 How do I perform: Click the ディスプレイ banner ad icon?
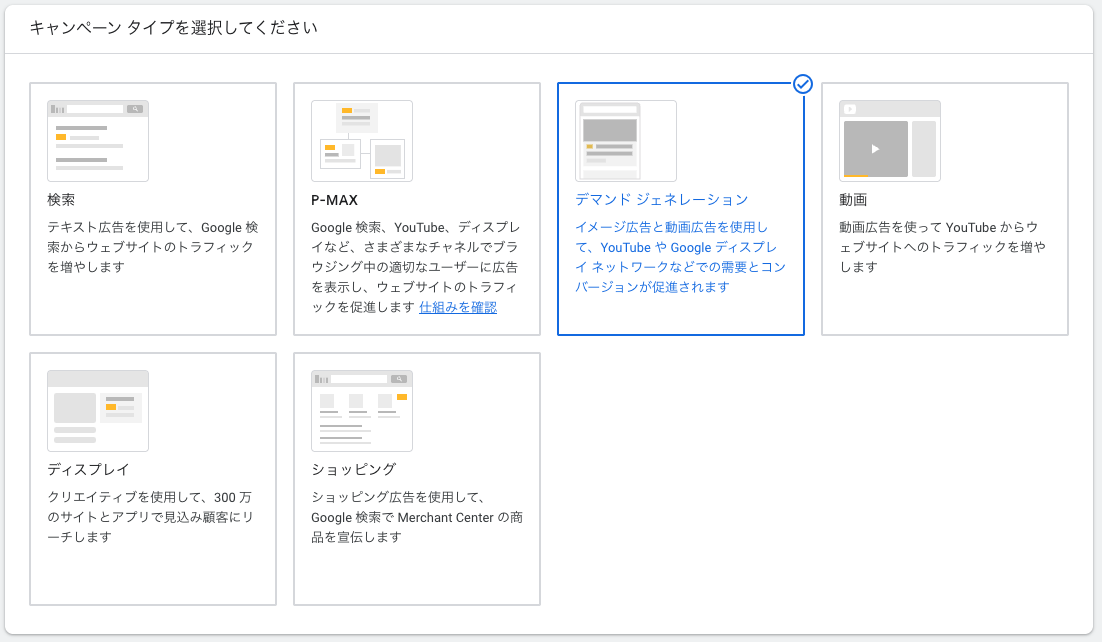pyautogui.click(x=97, y=410)
